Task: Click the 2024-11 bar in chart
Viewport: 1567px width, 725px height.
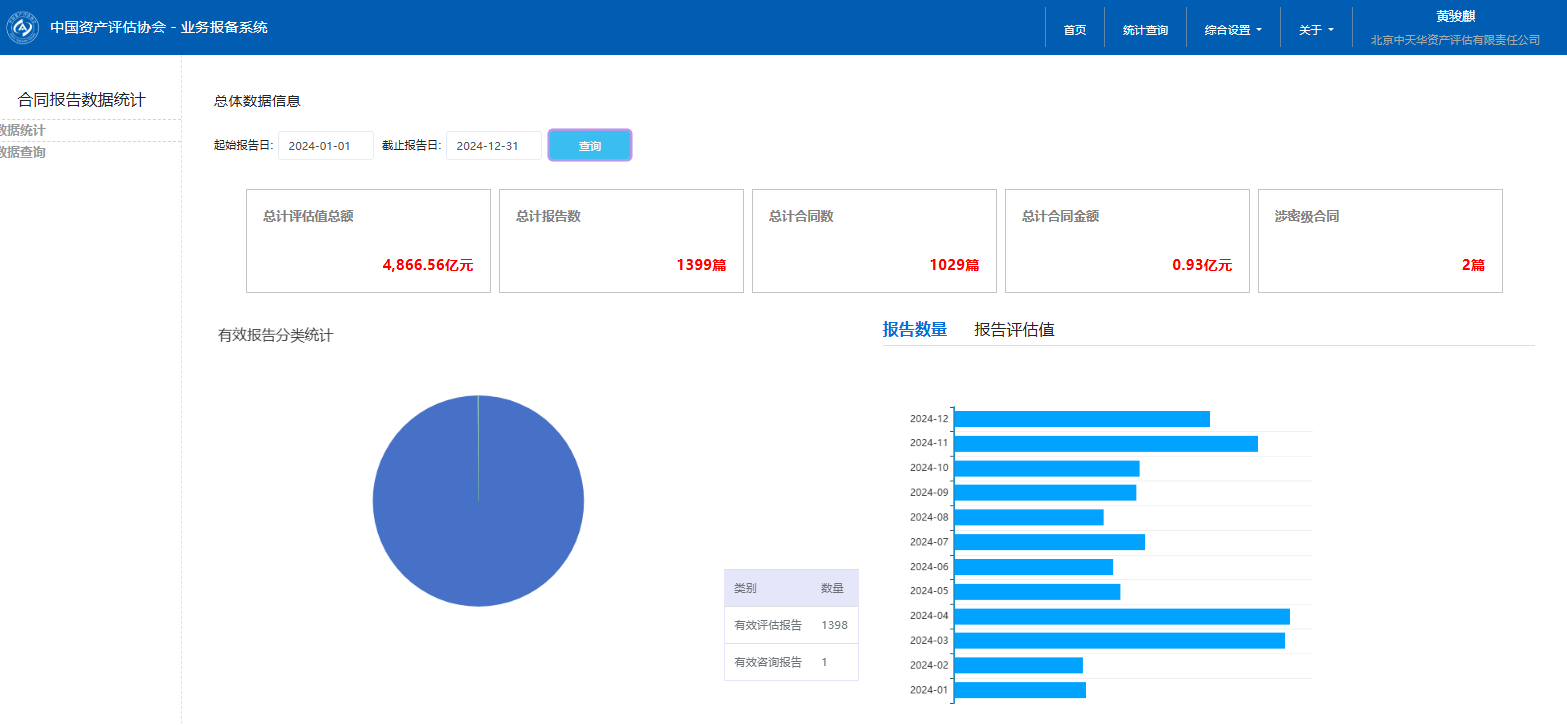Action: tap(1105, 443)
